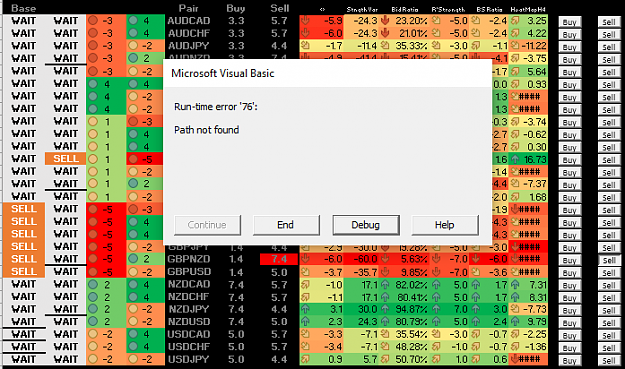Click the Microsoft Visual Basic dialog title
Image resolution: width=625 pixels, height=369 pixels.
pos(223,73)
